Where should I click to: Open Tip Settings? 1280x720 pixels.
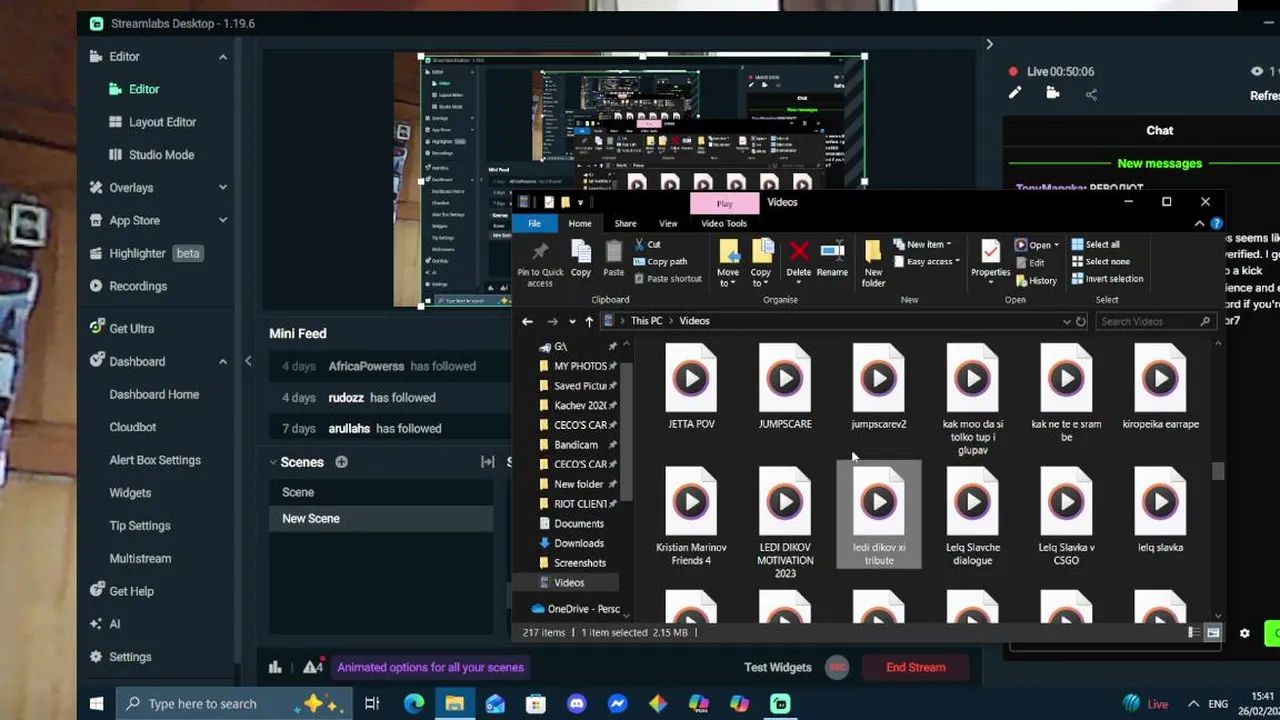click(x=140, y=526)
